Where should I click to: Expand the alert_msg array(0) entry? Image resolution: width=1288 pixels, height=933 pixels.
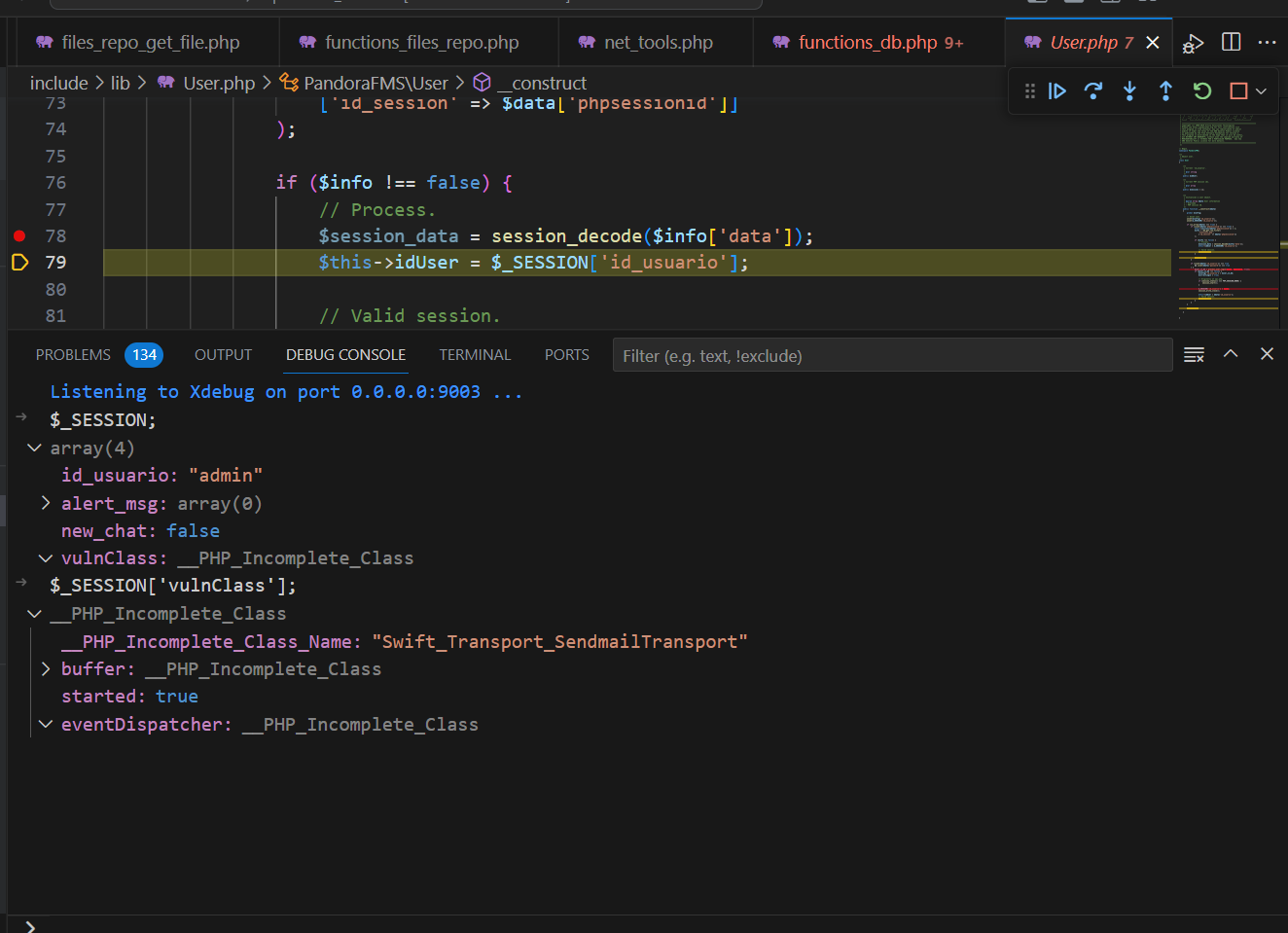click(x=45, y=503)
